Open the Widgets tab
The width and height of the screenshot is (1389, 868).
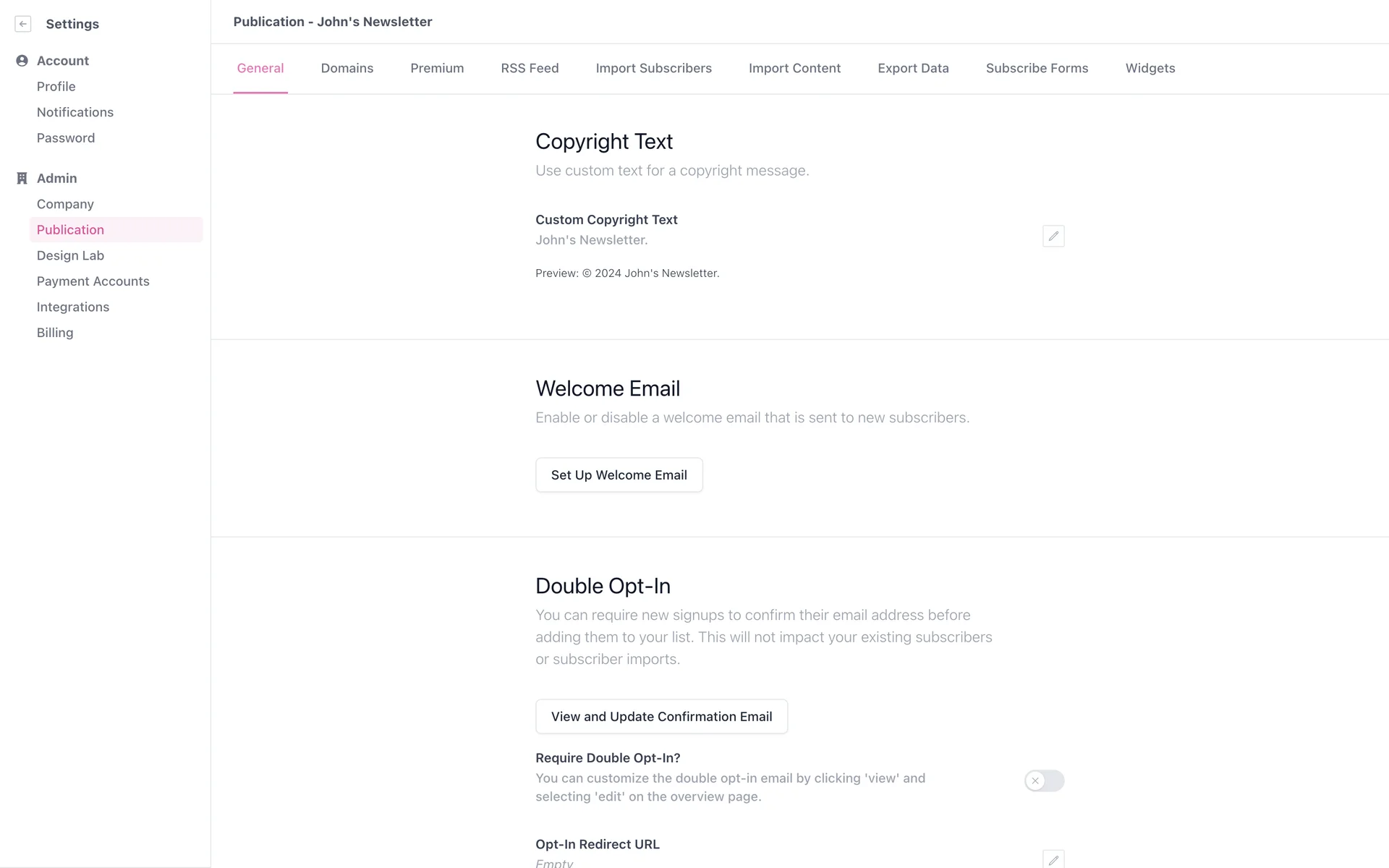[1150, 68]
